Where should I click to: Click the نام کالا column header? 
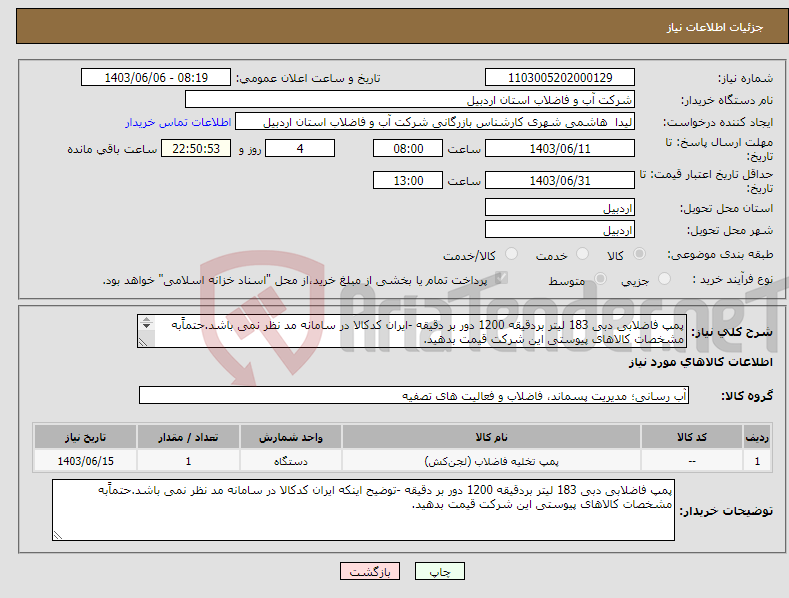(x=491, y=437)
